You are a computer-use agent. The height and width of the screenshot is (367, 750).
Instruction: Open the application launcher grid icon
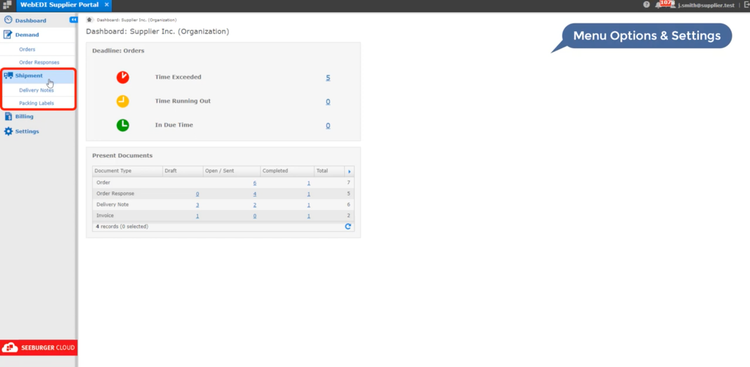(7, 5)
